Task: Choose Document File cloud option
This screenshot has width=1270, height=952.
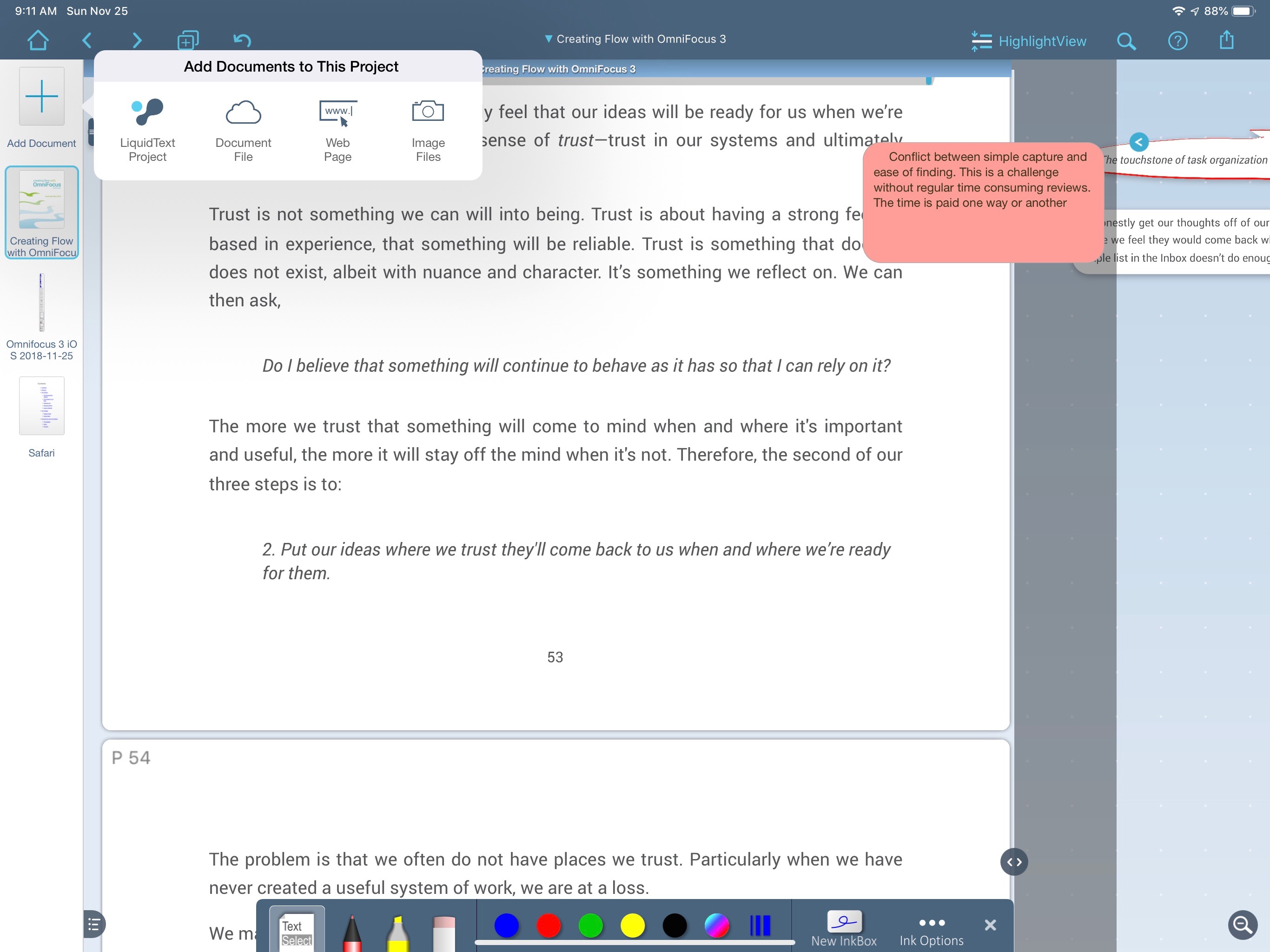Action: [x=244, y=130]
